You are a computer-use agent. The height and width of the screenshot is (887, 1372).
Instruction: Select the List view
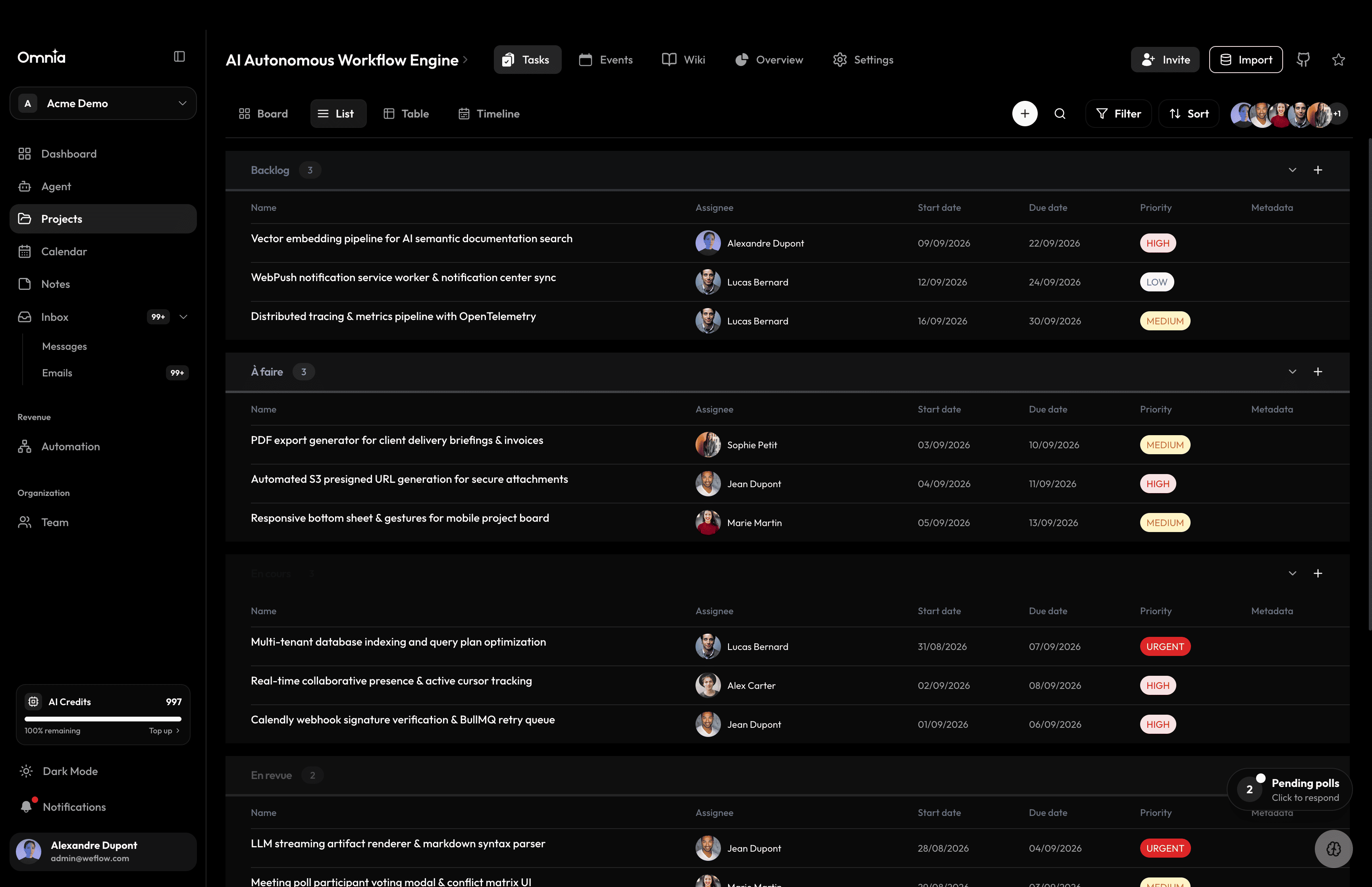[338, 114]
